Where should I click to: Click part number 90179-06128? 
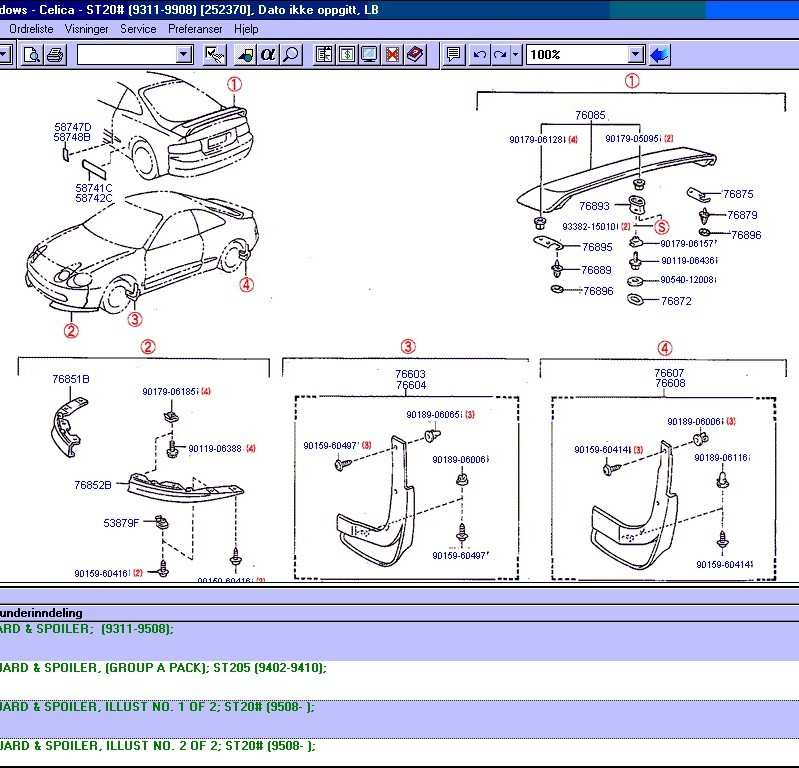click(x=538, y=140)
